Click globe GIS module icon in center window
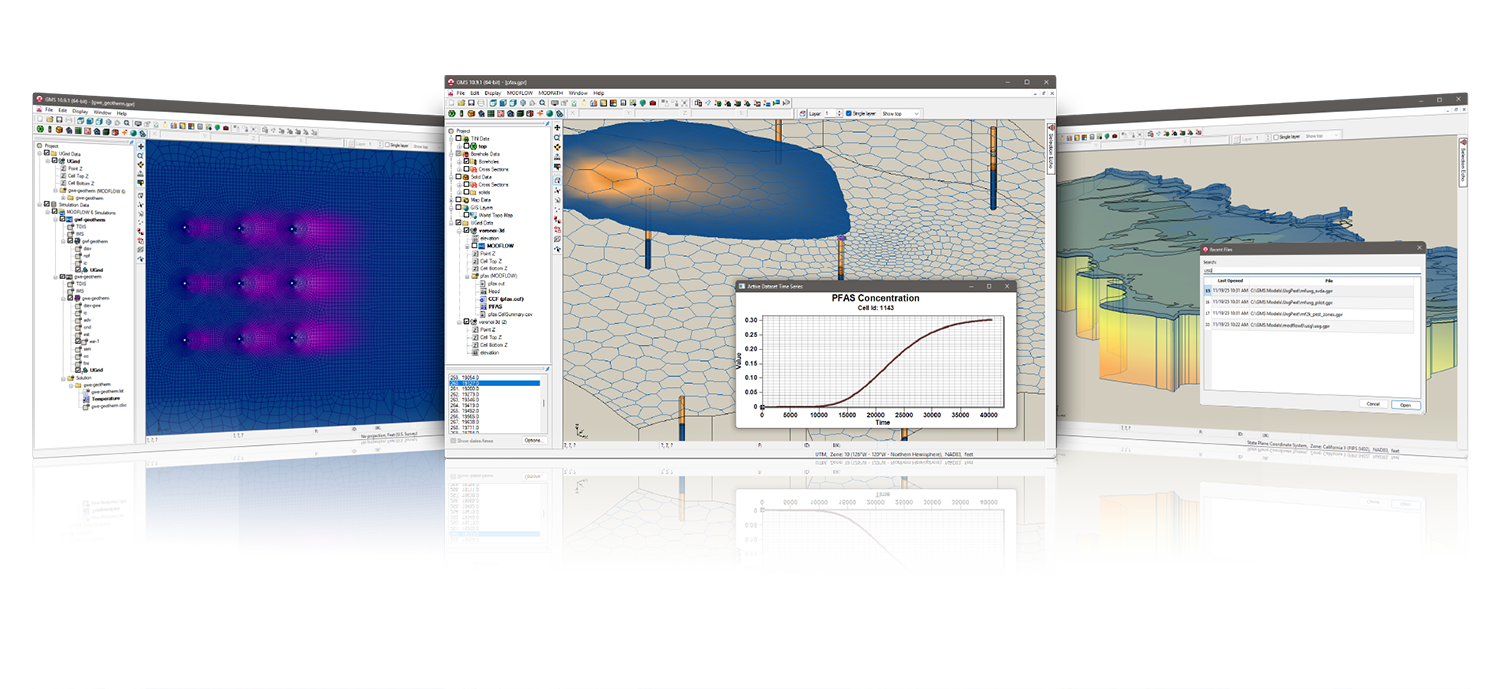Viewport: 1500px width, 689px height. click(550, 114)
